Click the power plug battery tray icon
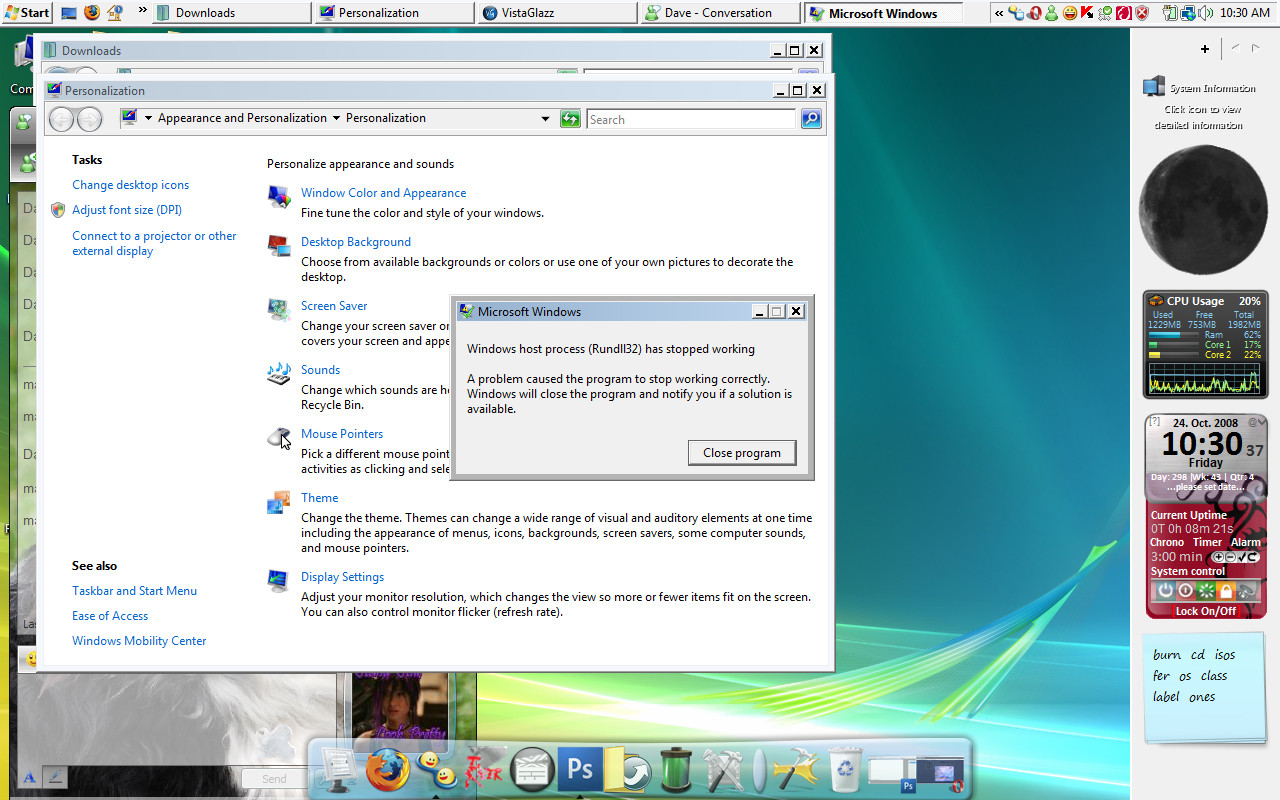This screenshot has width=1280, height=800. pos(1170,13)
